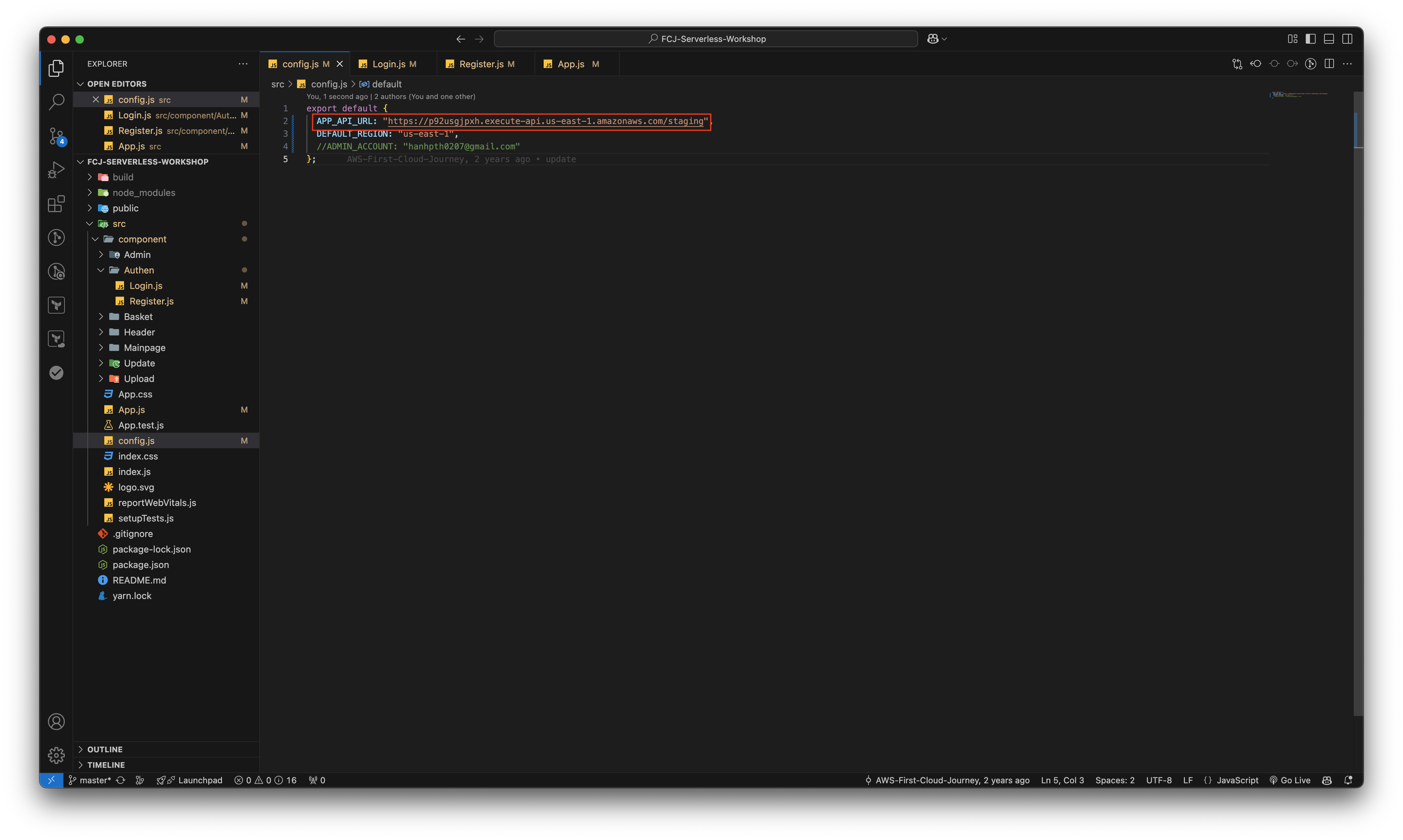
Task: Click Go Live in status bar
Action: (1290, 780)
